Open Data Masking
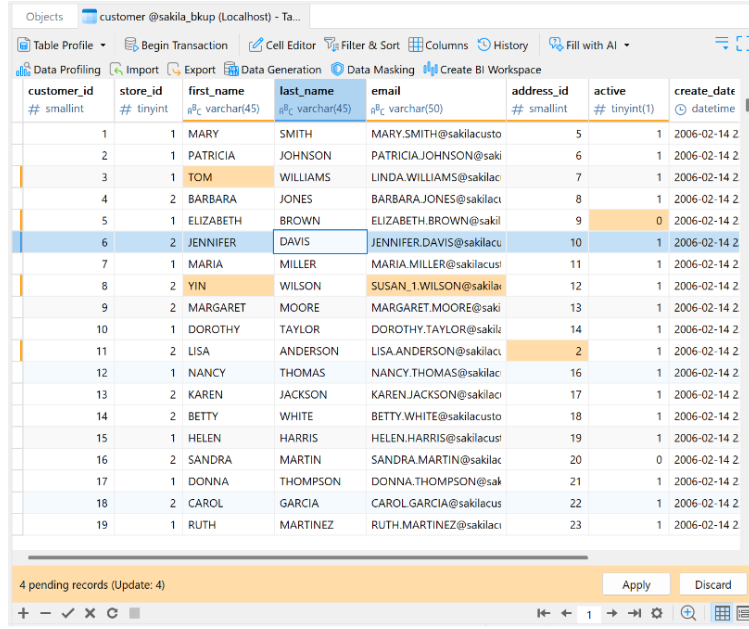Screen dimensions: 749x629 pos(373,70)
